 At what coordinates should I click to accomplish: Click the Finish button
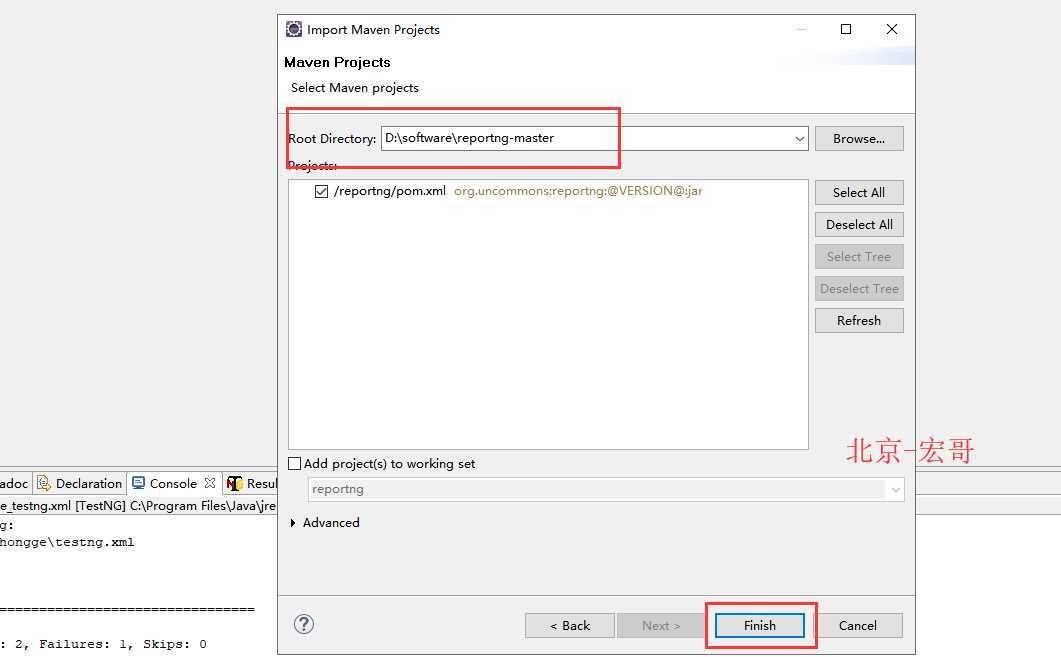coord(760,625)
